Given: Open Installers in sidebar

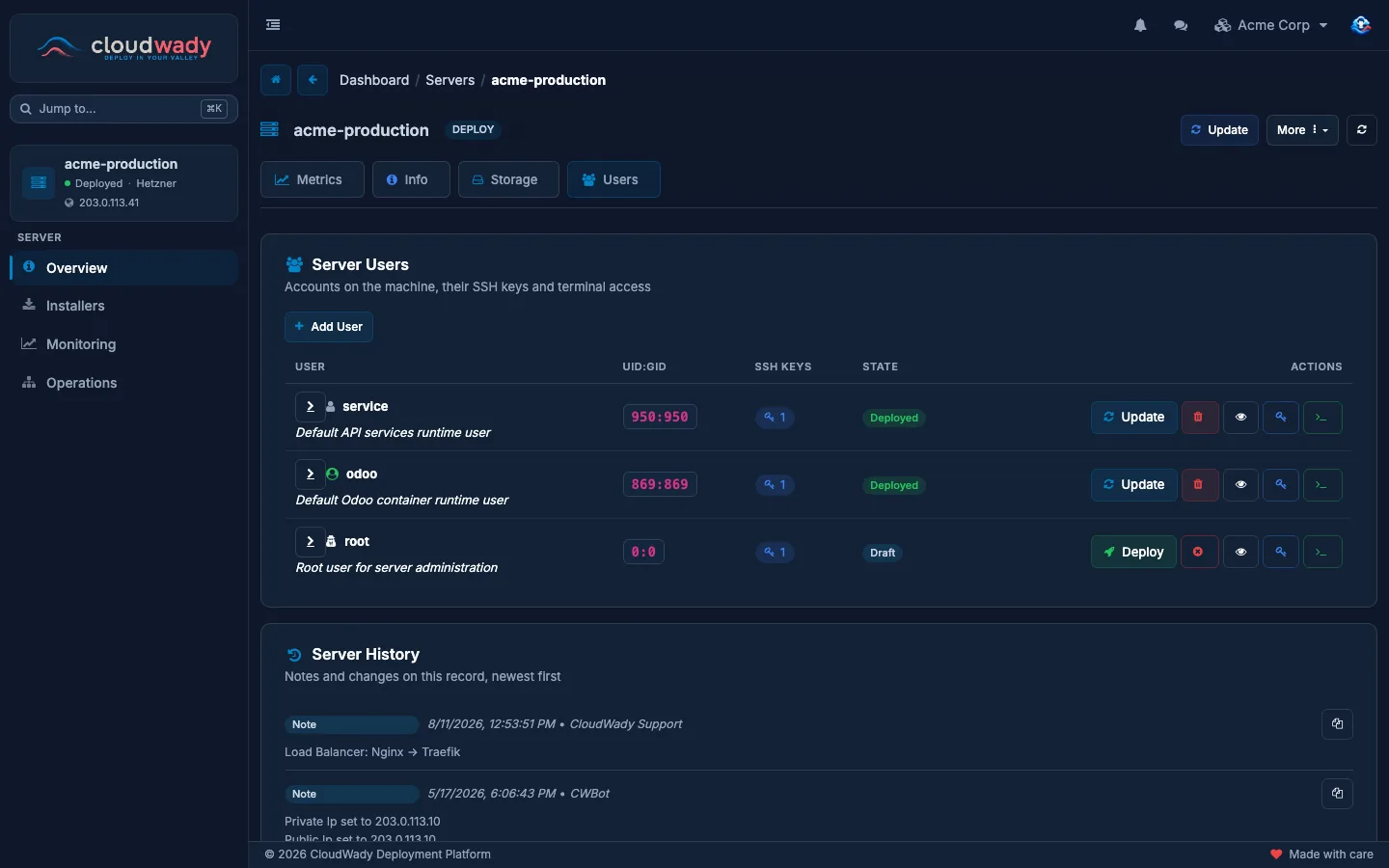Looking at the screenshot, I should pos(123,306).
